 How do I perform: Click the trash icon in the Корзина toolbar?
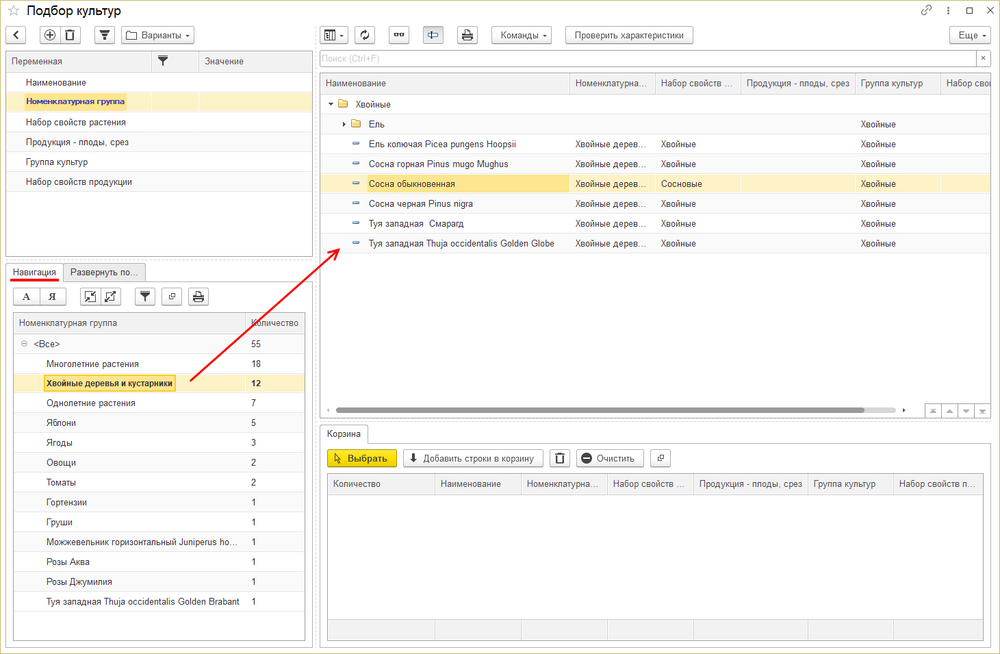tap(560, 458)
